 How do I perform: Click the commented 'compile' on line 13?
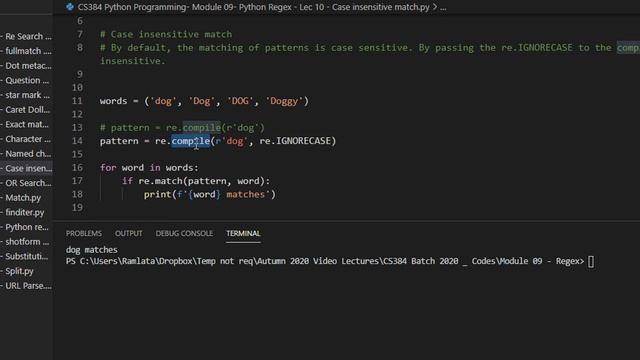click(202, 128)
